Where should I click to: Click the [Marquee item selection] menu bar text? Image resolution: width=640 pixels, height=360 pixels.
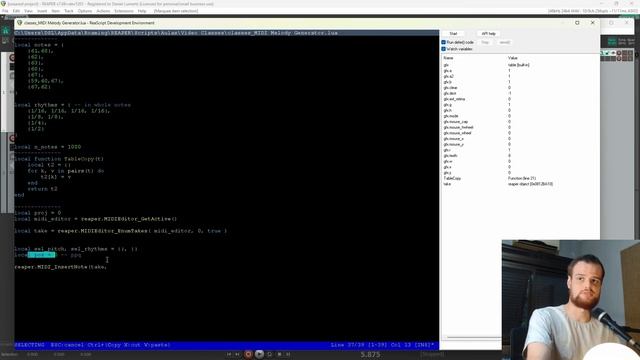pos(176,11)
